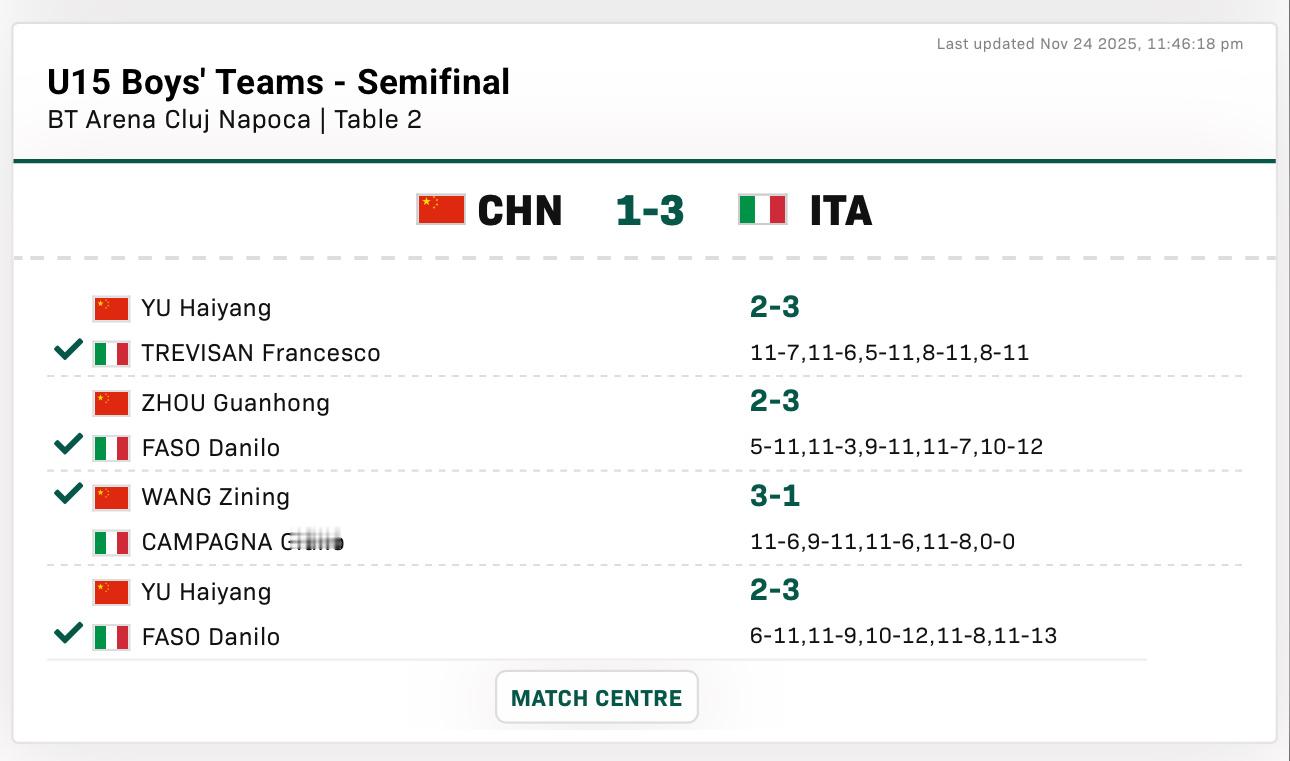
Task: Click game scores 11-7,11-6,5-11,8-11,8-11
Action: coord(889,353)
